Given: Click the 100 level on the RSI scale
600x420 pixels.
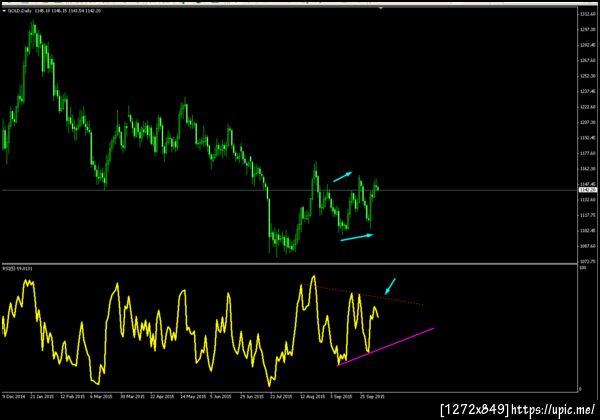Looking at the screenshot, I should click(x=583, y=268).
